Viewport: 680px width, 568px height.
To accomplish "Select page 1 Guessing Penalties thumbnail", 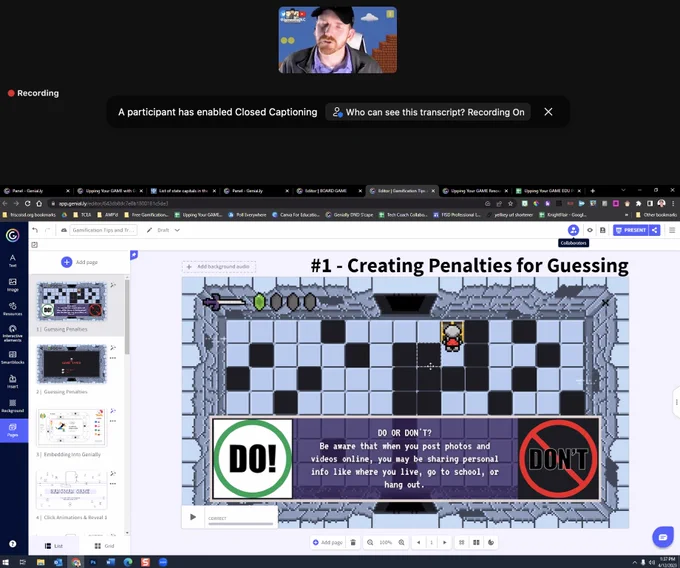I will 72,301.
